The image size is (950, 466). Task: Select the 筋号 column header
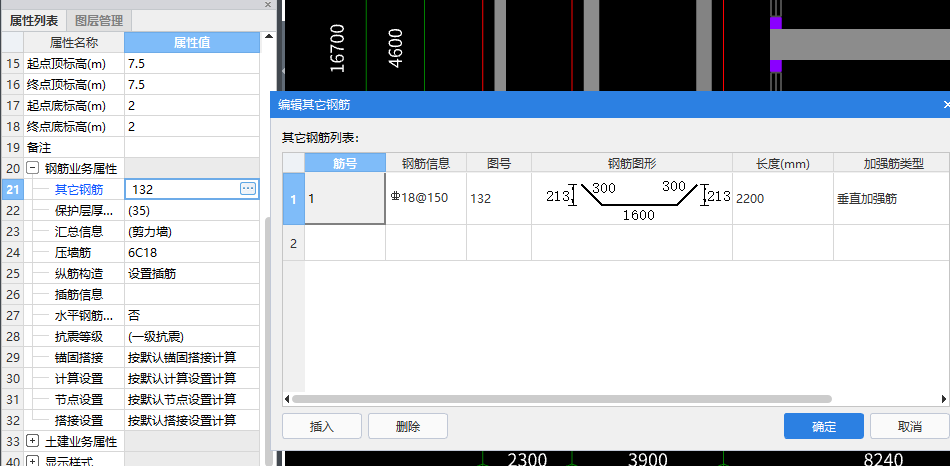pyautogui.click(x=345, y=163)
